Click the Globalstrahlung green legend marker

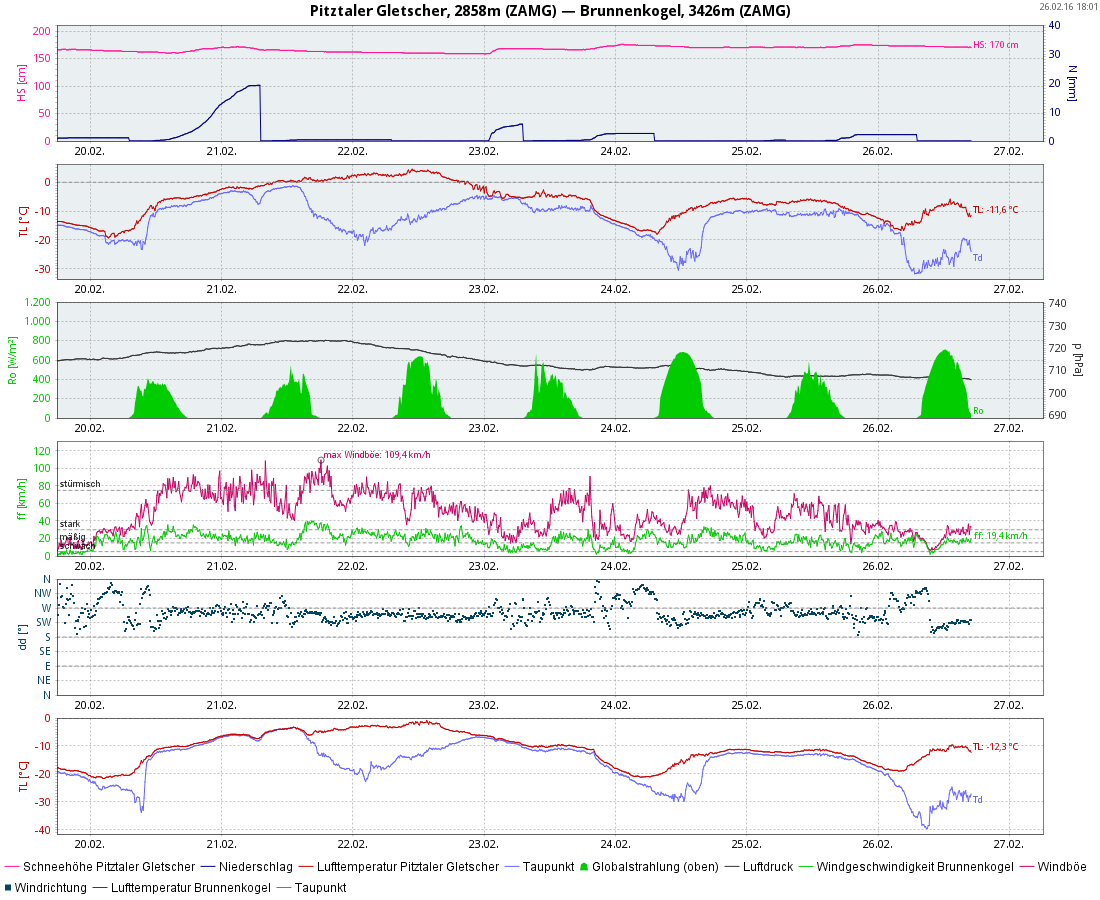click(584, 867)
